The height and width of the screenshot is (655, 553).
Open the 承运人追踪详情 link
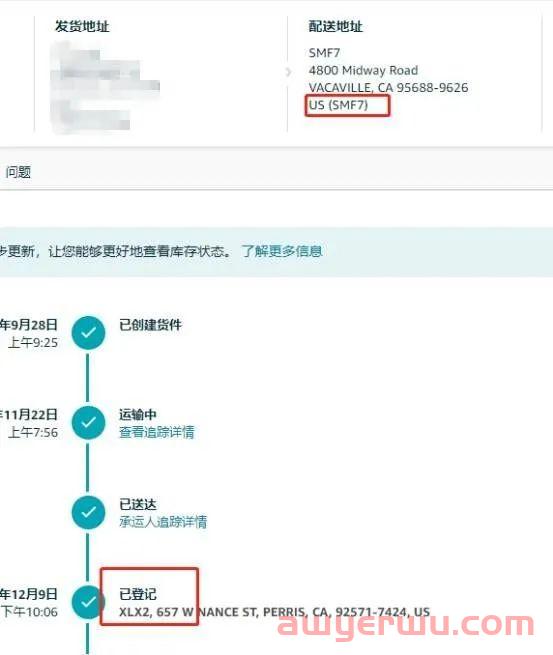click(x=163, y=522)
